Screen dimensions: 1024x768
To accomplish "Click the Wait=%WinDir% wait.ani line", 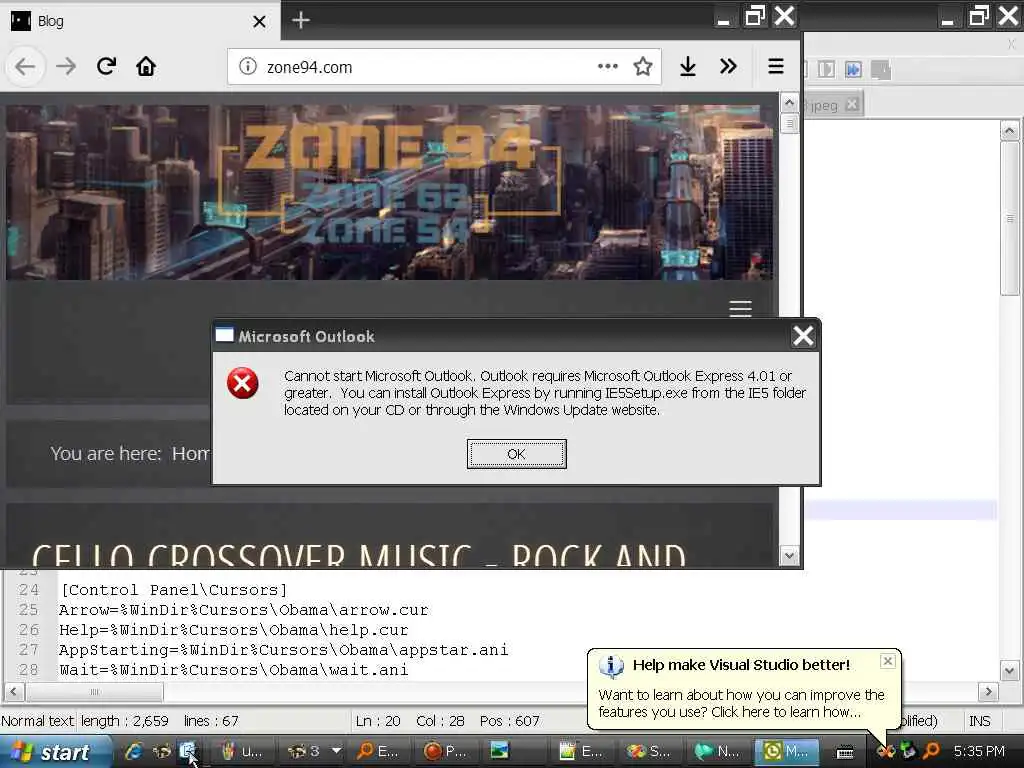I will click(x=234, y=670).
